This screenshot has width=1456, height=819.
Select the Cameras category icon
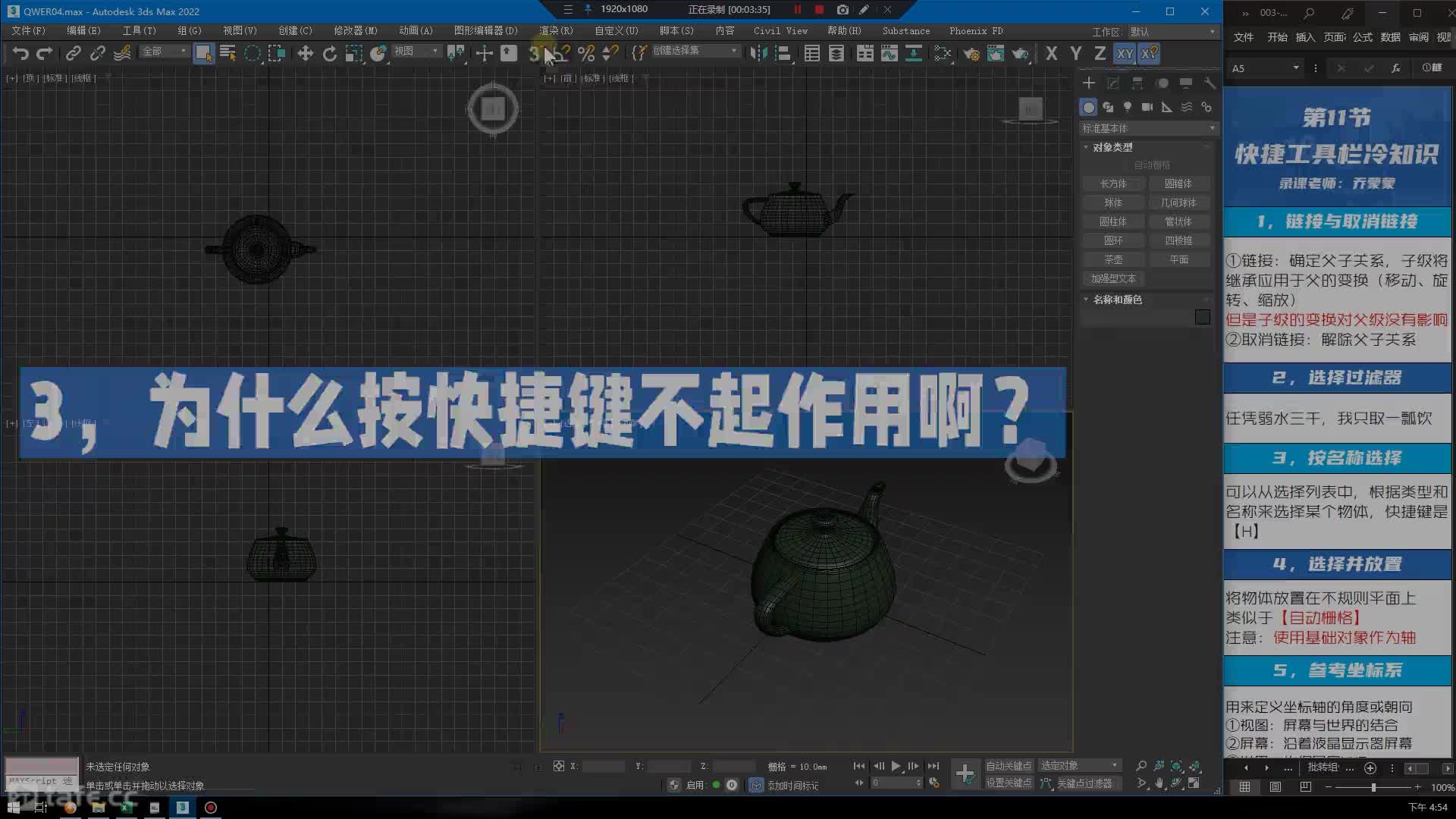(1147, 107)
